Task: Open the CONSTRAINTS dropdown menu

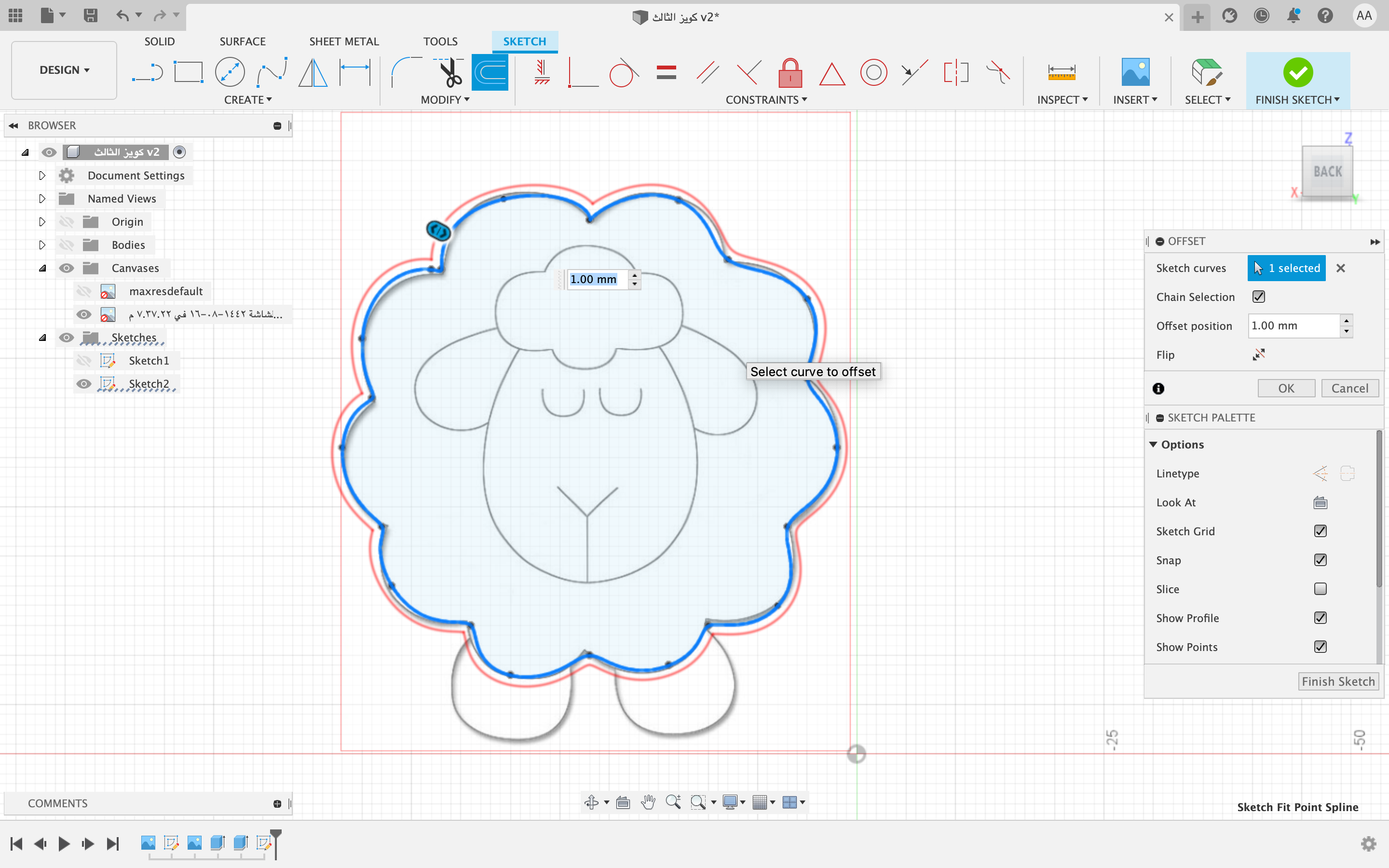Action: click(766, 100)
